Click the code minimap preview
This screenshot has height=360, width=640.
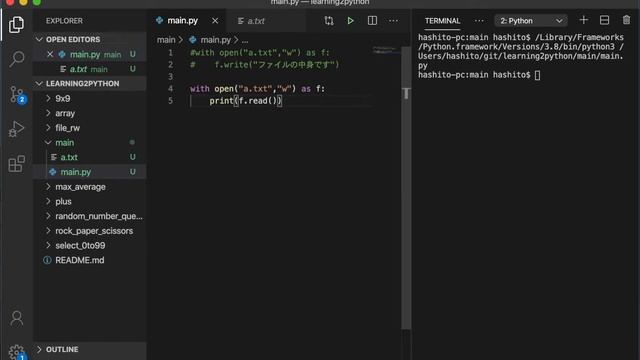pos(386,51)
